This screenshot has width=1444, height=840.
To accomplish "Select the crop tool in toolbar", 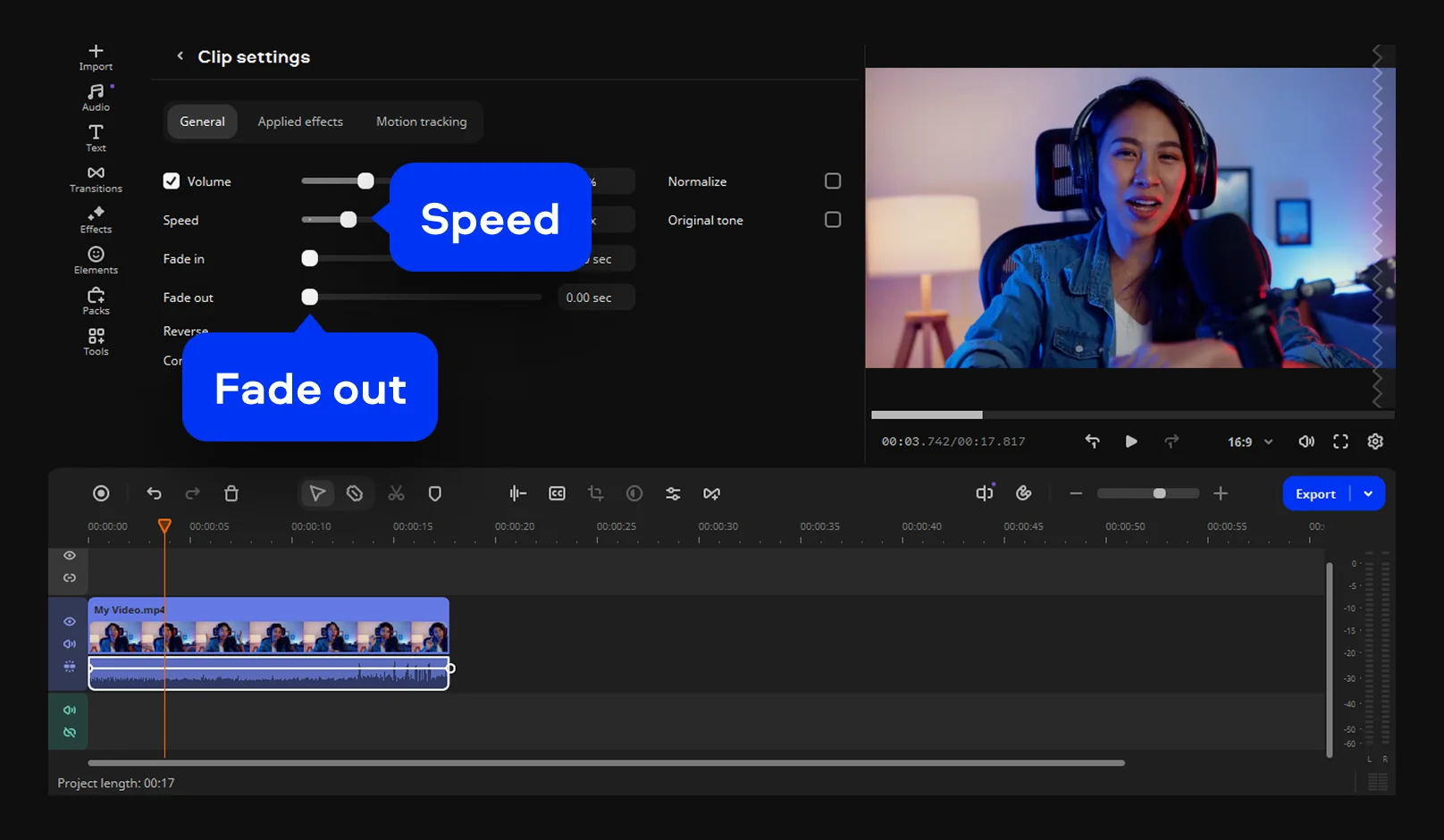I will tap(595, 493).
